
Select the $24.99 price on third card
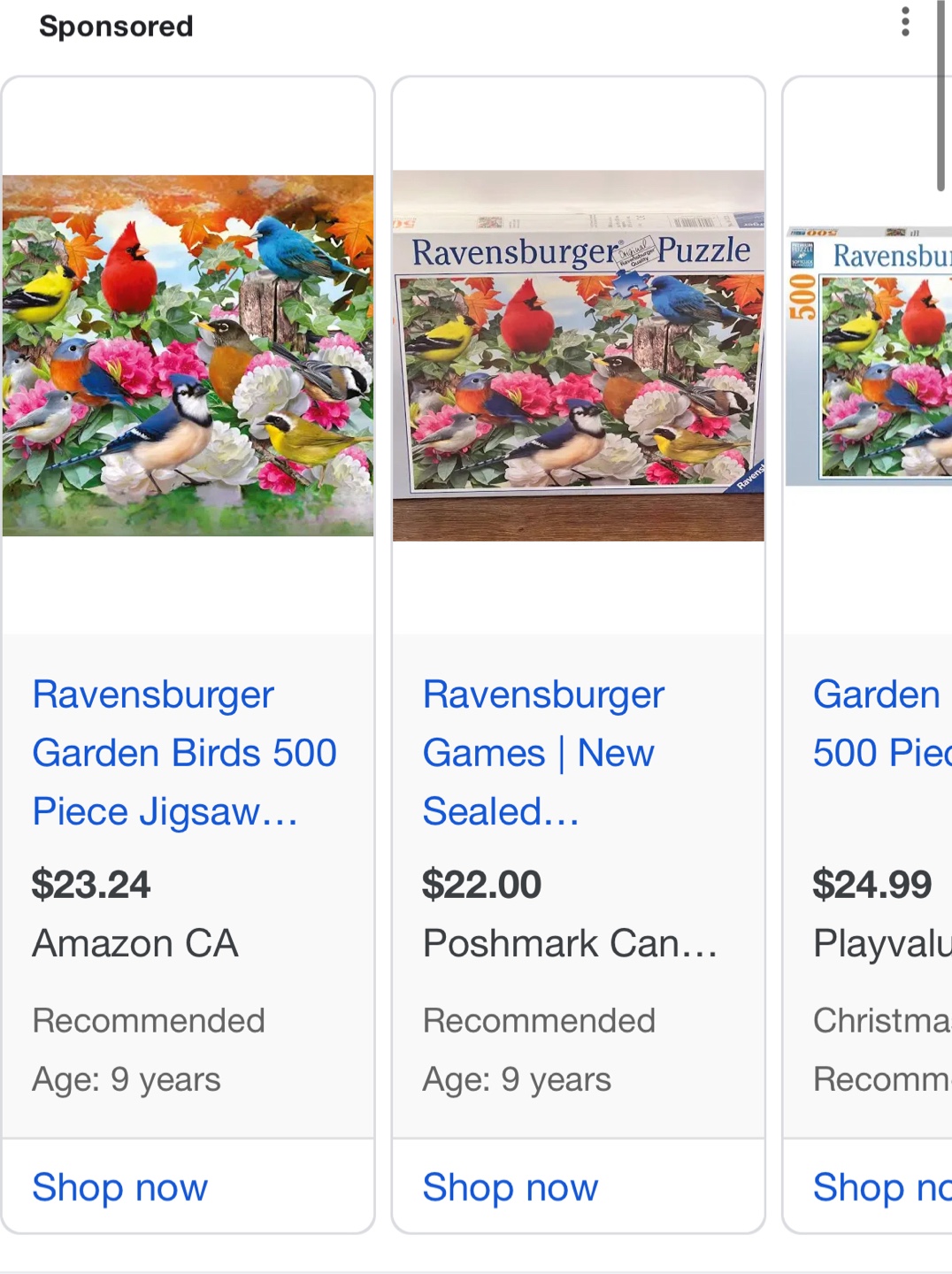[x=872, y=885]
